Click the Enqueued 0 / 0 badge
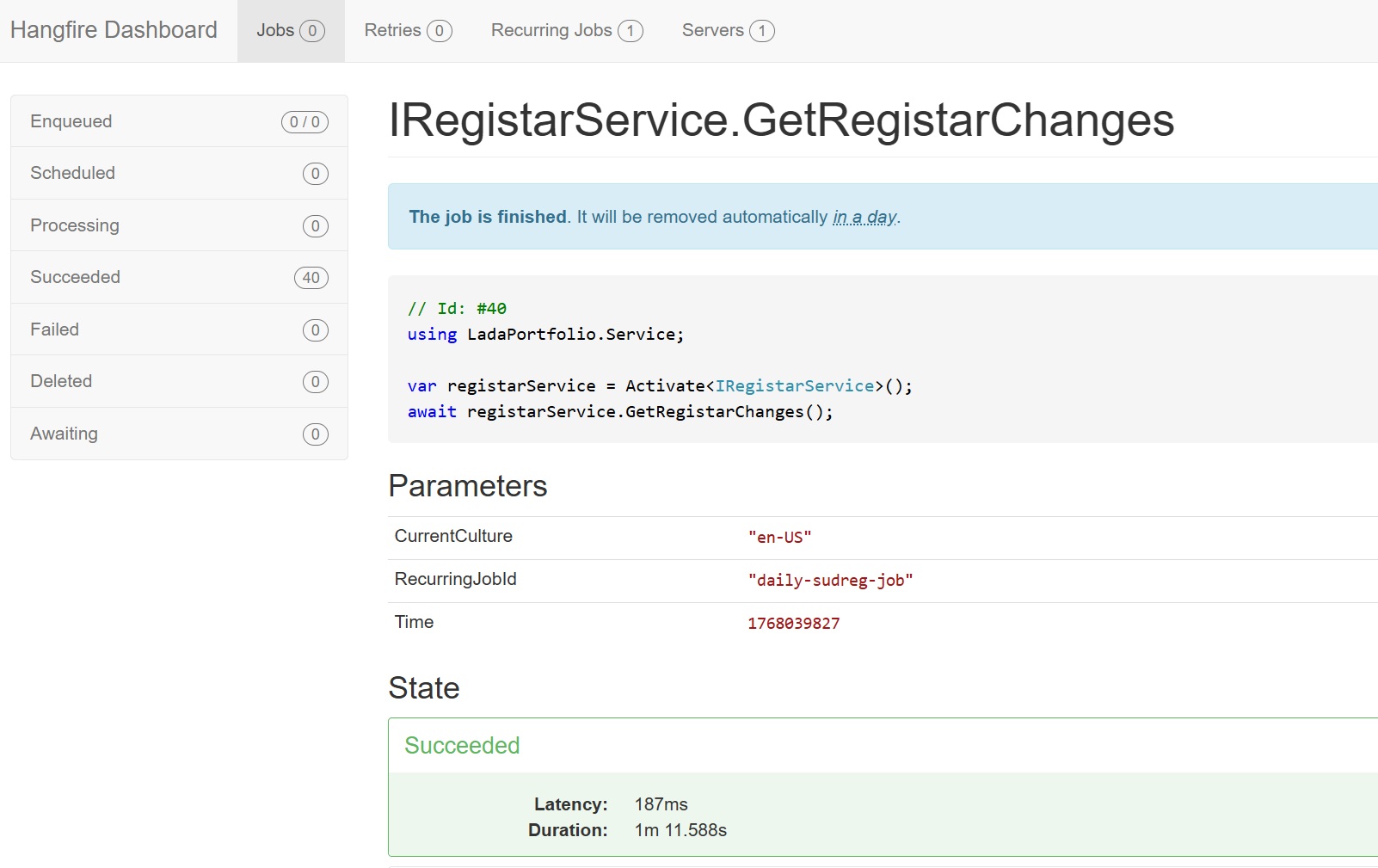 click(305, 122)
